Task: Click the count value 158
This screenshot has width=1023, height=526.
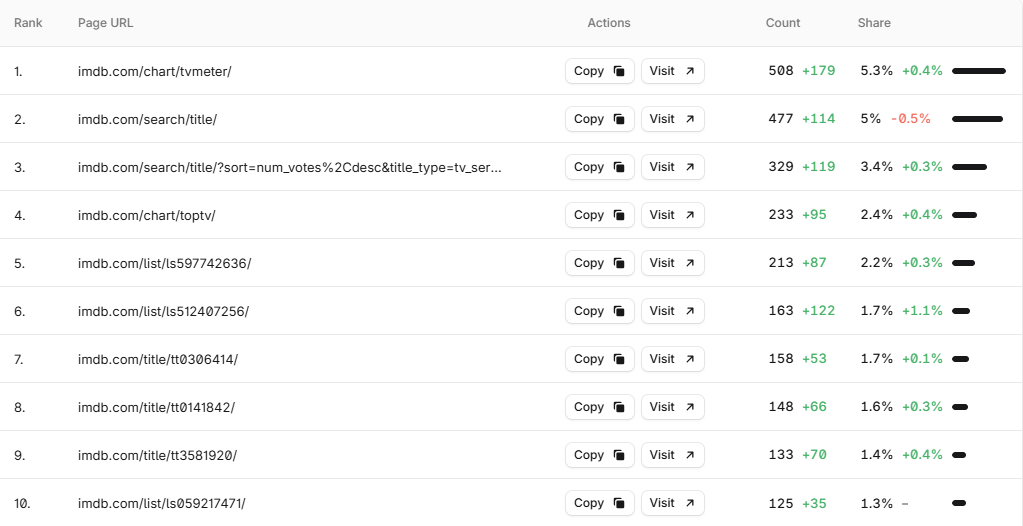Action: pos(781,358)
